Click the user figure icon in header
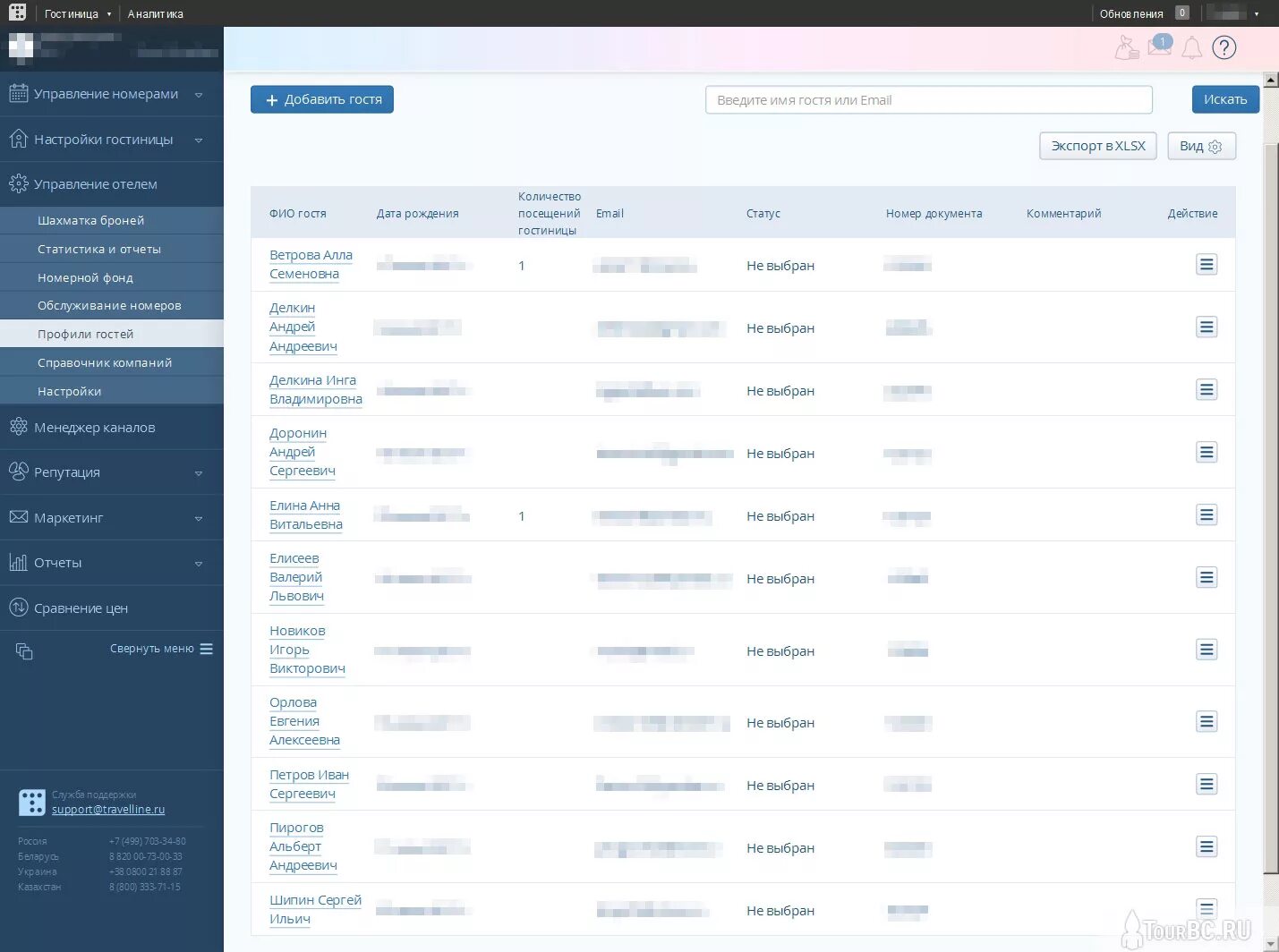Image resolution: width=1279 pixels, height=952 pixels. coord(1126,47)
